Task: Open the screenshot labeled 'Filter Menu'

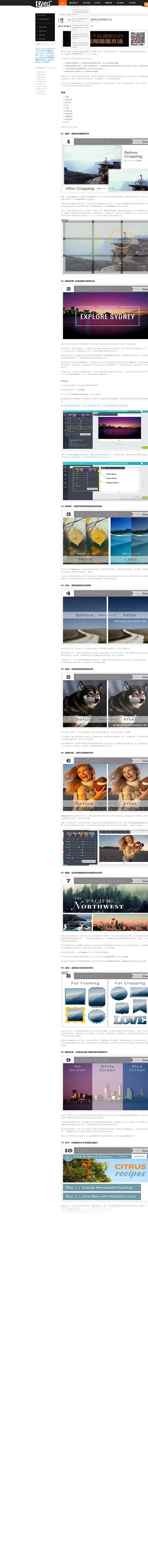Action: pos(104,482)
